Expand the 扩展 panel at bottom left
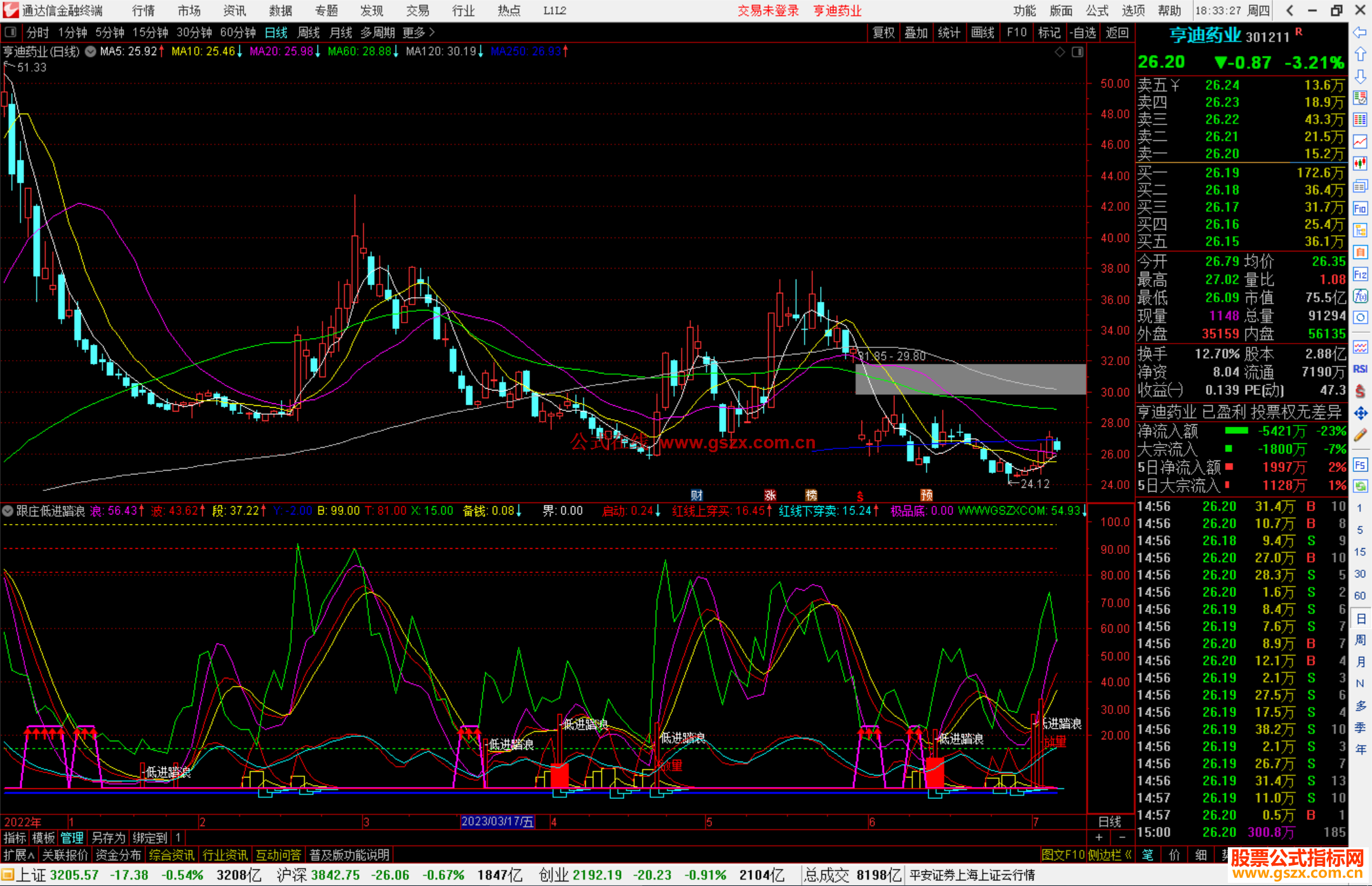Viewport: 1372px width, 886px height. (x=18, y=855)
